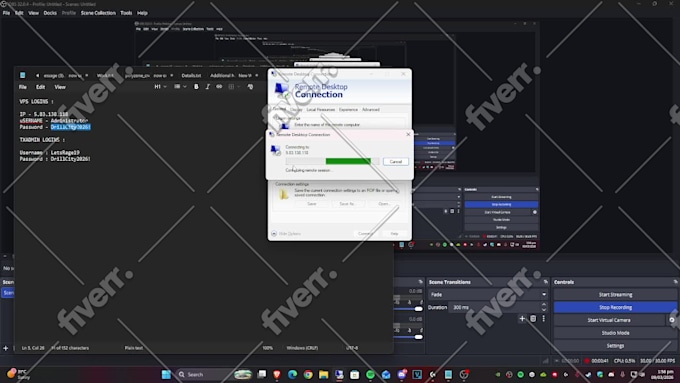Open the Edit menu in OBS
This screenshot has width=680, height=383.
[19, 13]
